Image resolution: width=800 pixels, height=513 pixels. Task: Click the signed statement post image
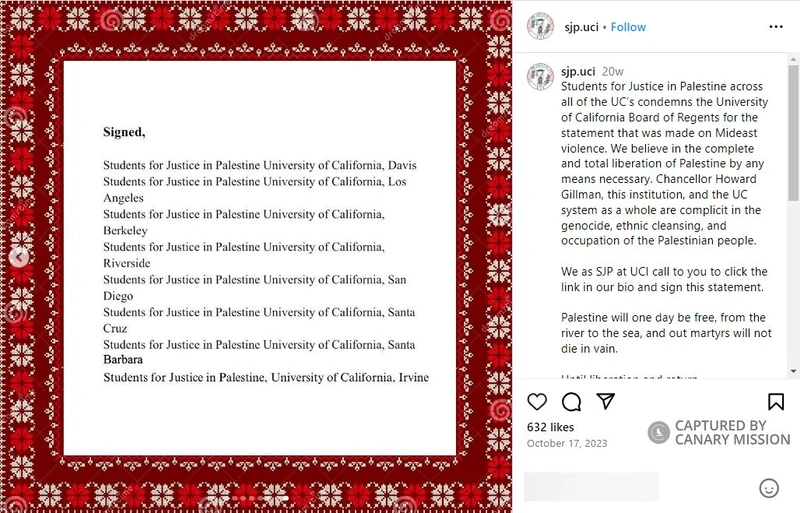[x=259, y=257]
